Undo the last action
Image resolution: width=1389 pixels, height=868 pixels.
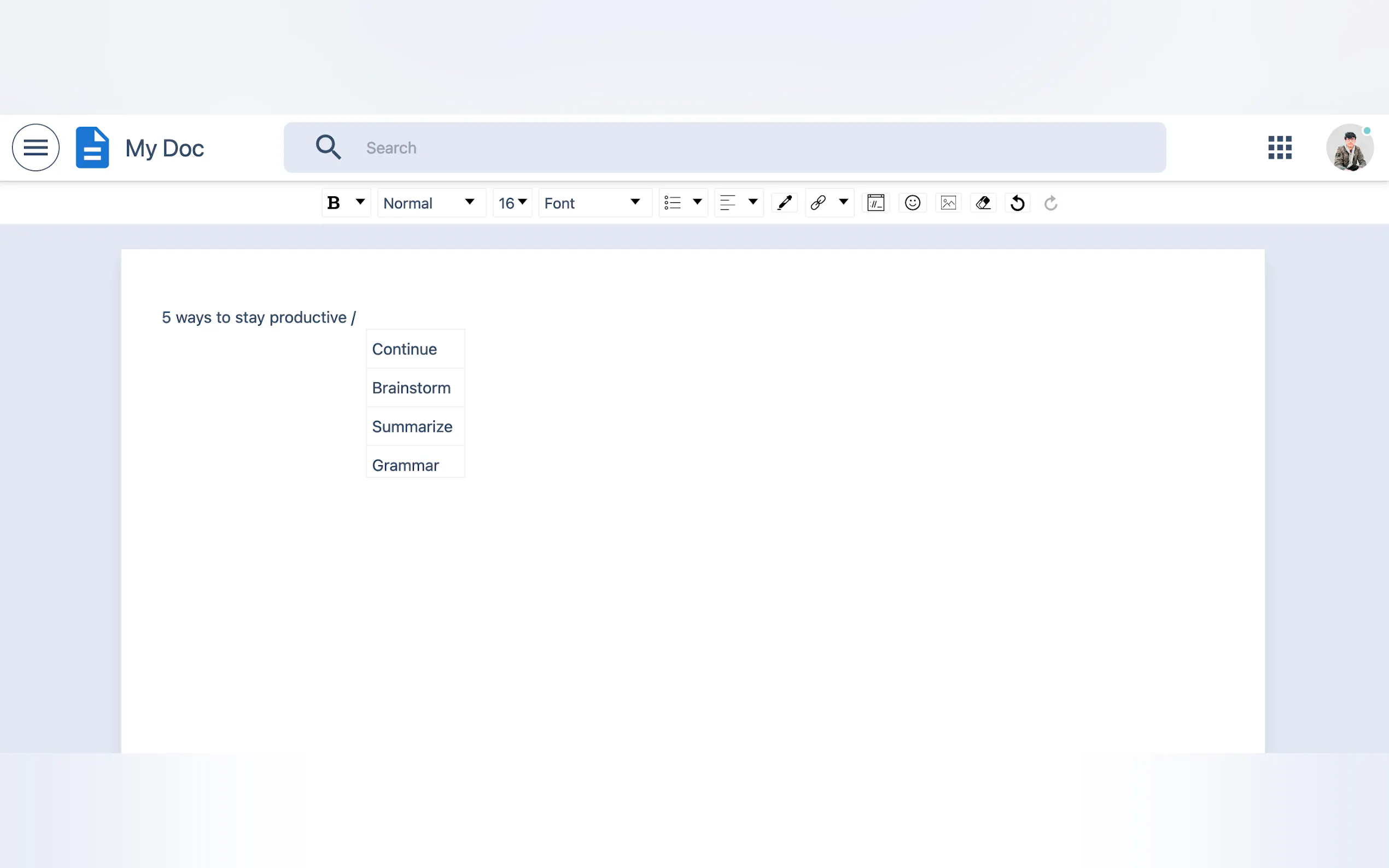pos(1018,203)
